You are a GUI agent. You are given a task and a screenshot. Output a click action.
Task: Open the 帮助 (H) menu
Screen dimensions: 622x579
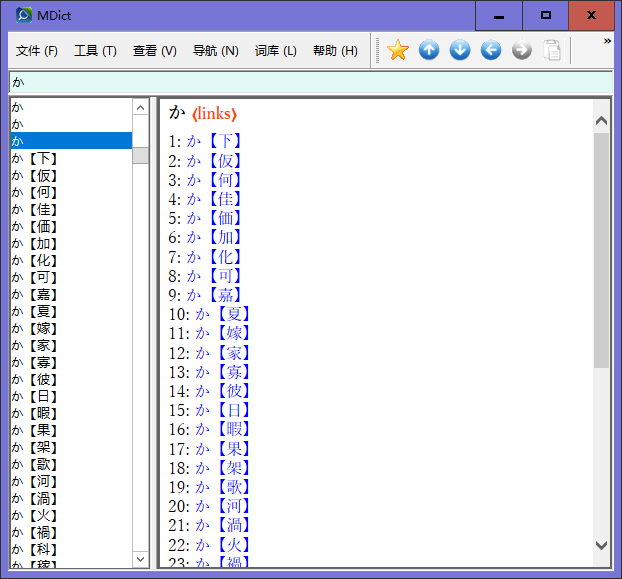tap(335, 51)
